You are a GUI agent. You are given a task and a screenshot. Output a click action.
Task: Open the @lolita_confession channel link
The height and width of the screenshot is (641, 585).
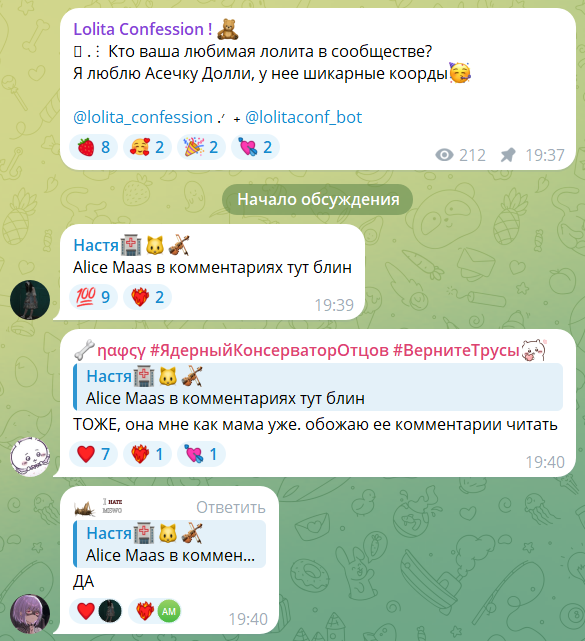[x=143, y=117]
